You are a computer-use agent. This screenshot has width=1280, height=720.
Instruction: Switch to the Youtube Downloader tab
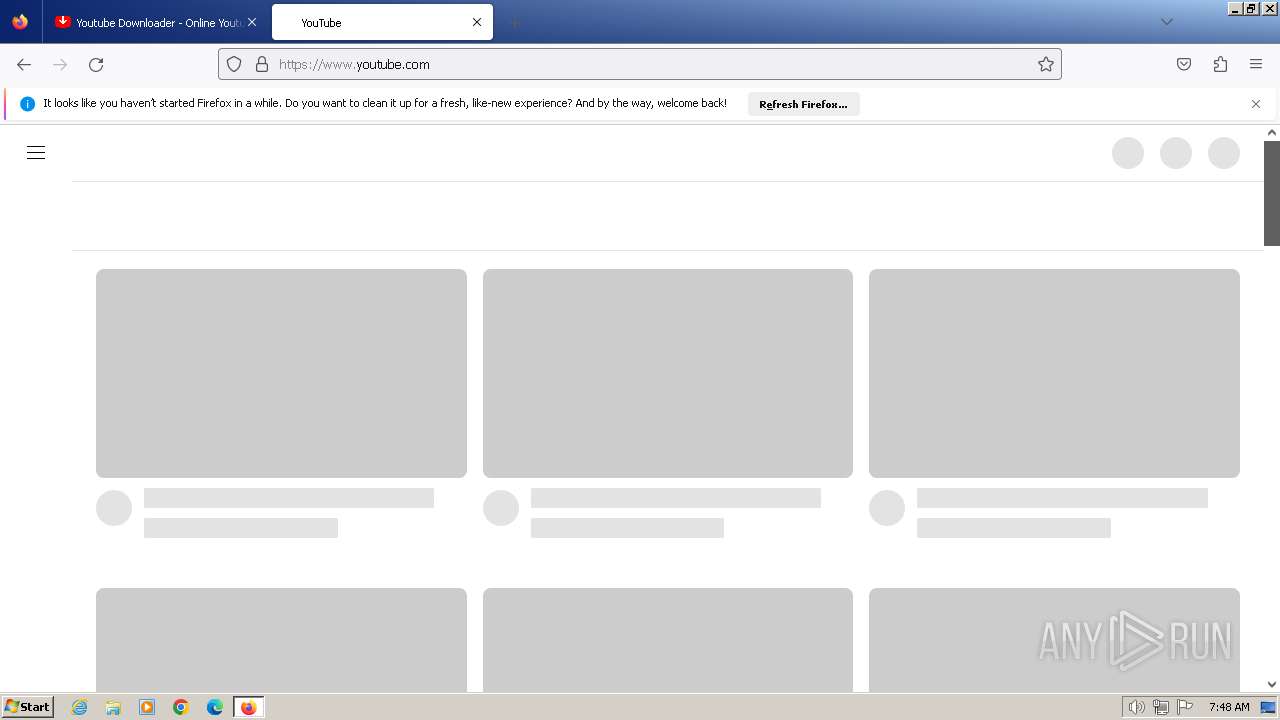point(155,22)
